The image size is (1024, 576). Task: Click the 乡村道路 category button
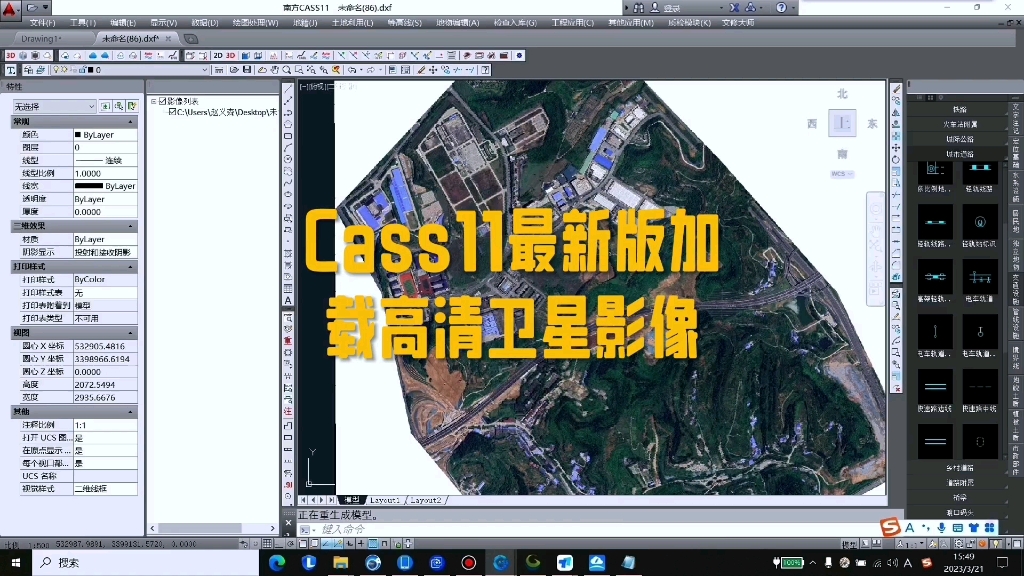pyautogui.click(x=959, y=468)
